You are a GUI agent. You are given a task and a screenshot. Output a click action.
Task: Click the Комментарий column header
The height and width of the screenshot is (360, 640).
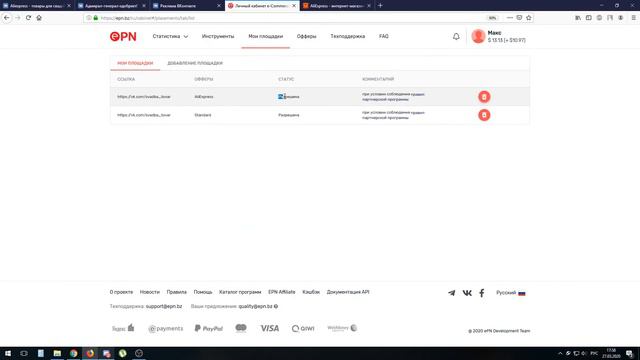[378, 79]
